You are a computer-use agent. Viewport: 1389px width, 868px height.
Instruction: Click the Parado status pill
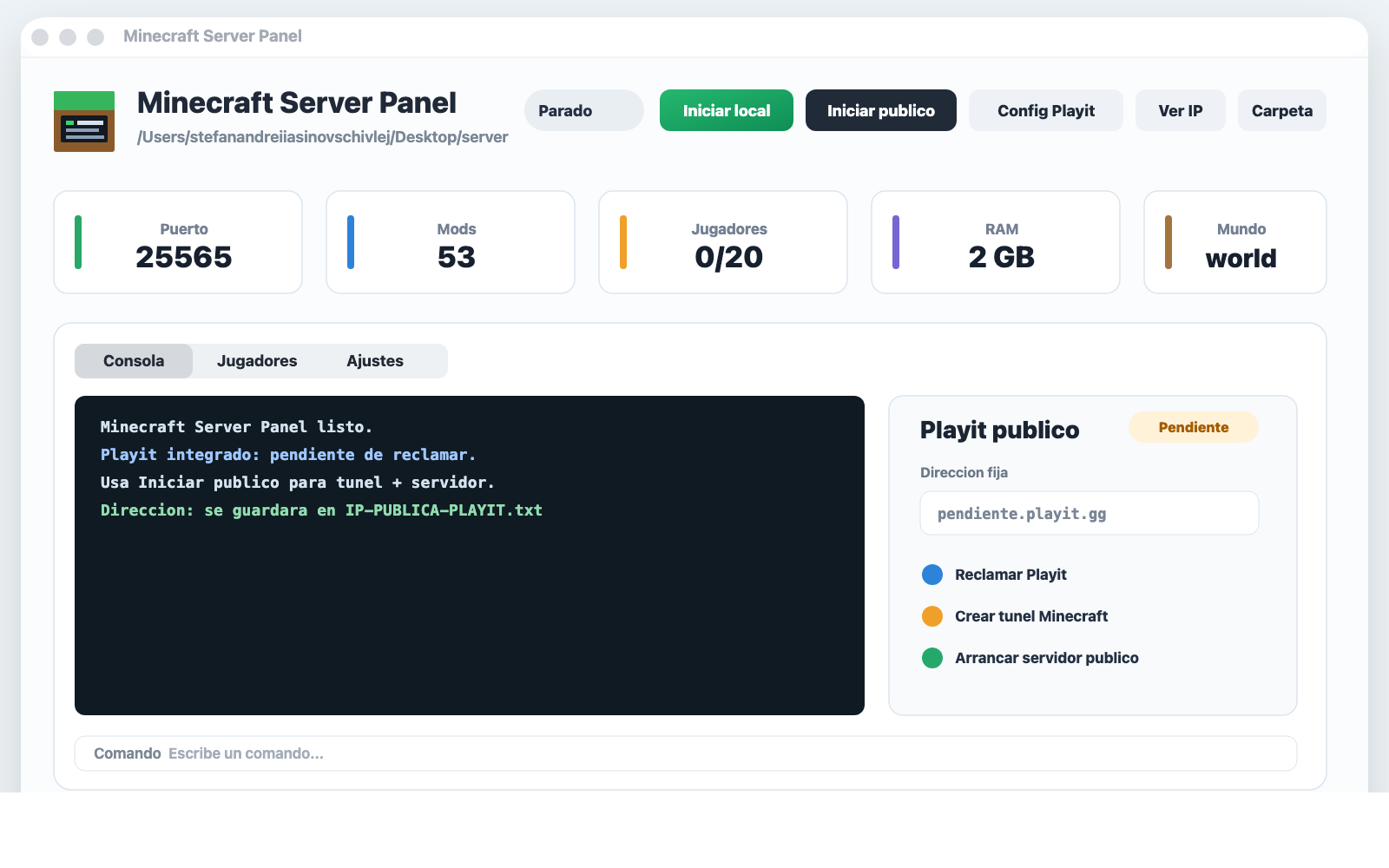click(584, 110)
